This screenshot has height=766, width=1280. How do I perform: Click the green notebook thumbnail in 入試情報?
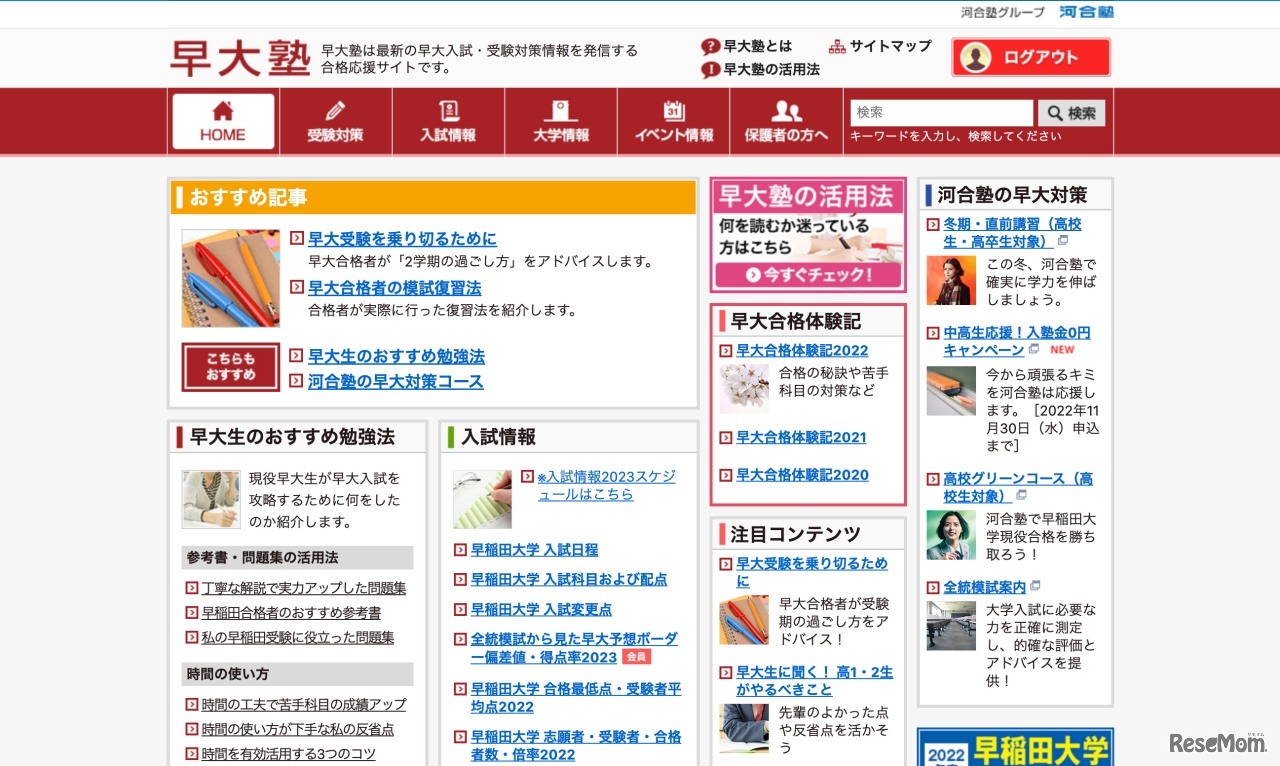tap(482, 499)
